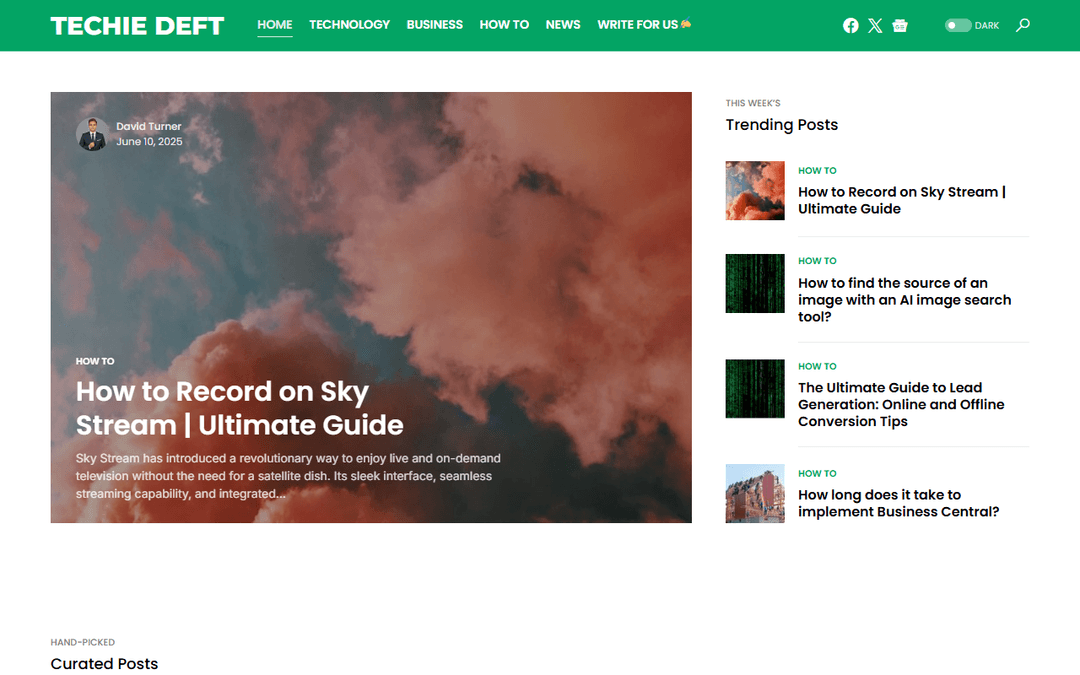Click HOW TO tag above Sky Stream trending post
This screenshot has width=1080, height=675.
(x=818, y=170)
